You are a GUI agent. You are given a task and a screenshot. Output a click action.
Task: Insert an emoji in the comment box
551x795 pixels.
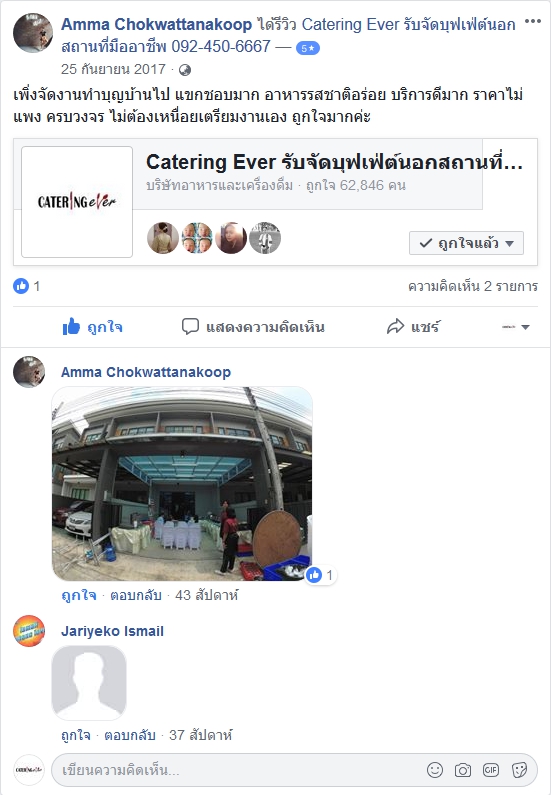434,770
